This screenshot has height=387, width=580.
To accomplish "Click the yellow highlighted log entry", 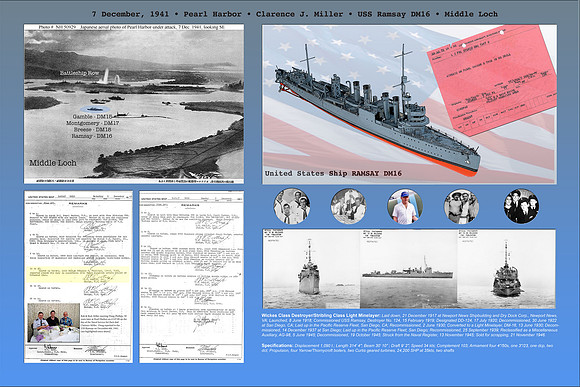I will pos(78,275).
